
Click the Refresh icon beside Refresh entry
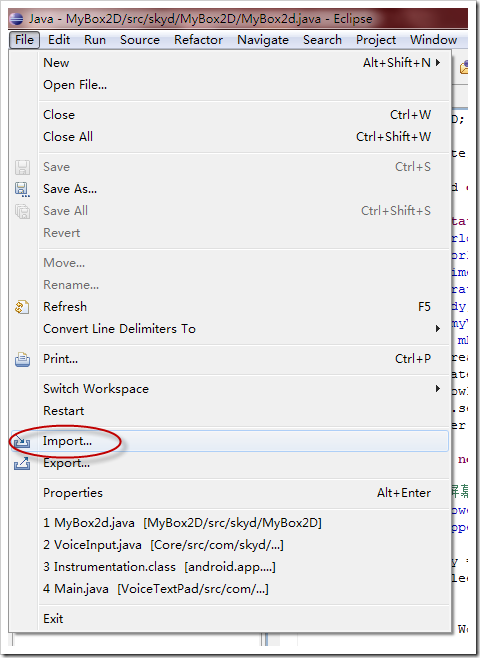tap(22, 307)
